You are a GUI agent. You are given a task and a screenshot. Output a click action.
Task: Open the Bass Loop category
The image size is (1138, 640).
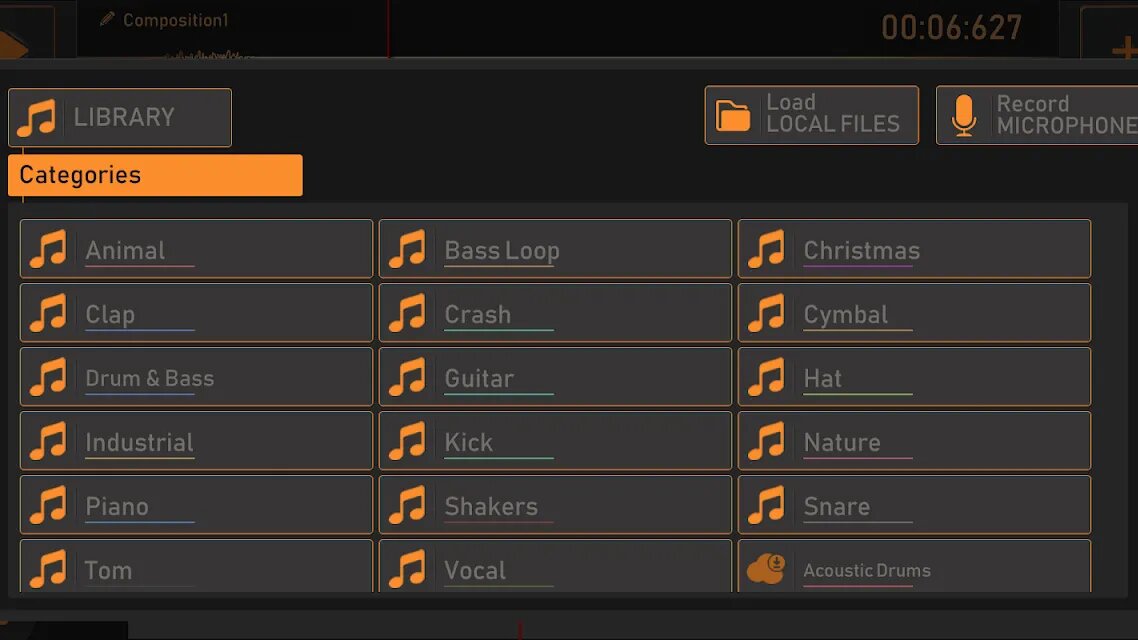tap(555, 249)
